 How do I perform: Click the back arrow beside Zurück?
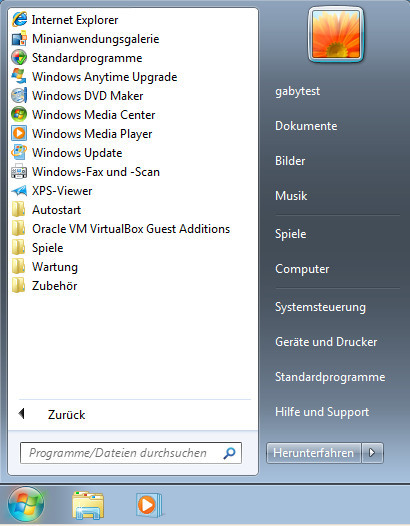(x=22, y=414)
